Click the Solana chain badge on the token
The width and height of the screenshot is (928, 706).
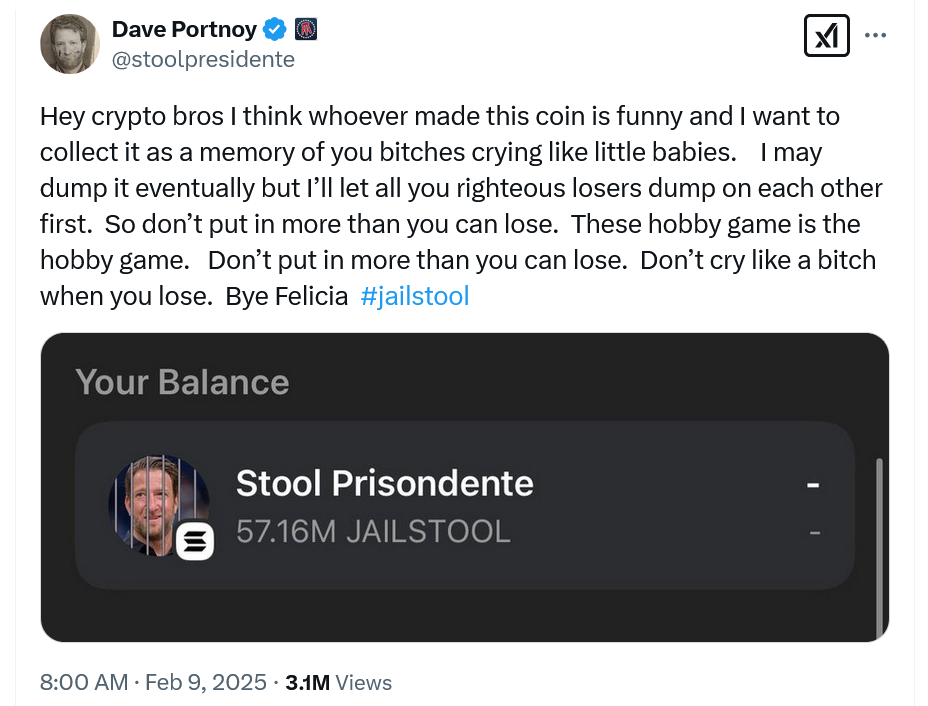tap(195, 543)
